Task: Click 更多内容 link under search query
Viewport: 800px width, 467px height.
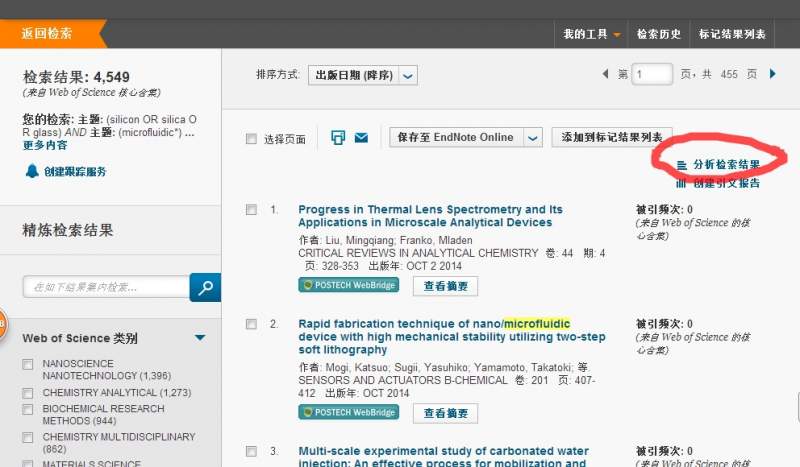Action: pyautogui.click(x=45, y=145)
